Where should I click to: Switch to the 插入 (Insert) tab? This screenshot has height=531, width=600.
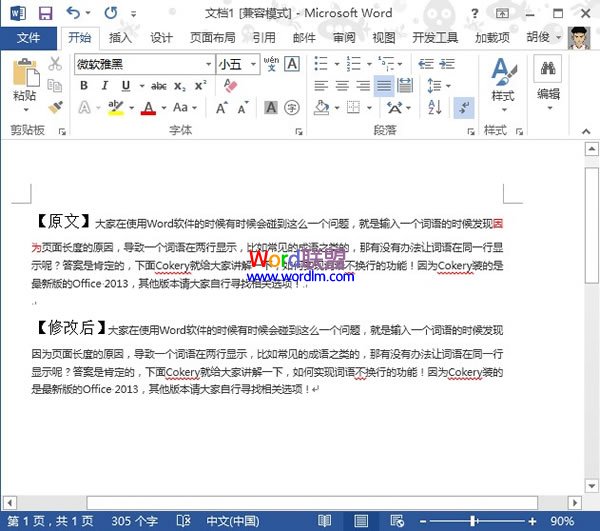click(120, 38)
